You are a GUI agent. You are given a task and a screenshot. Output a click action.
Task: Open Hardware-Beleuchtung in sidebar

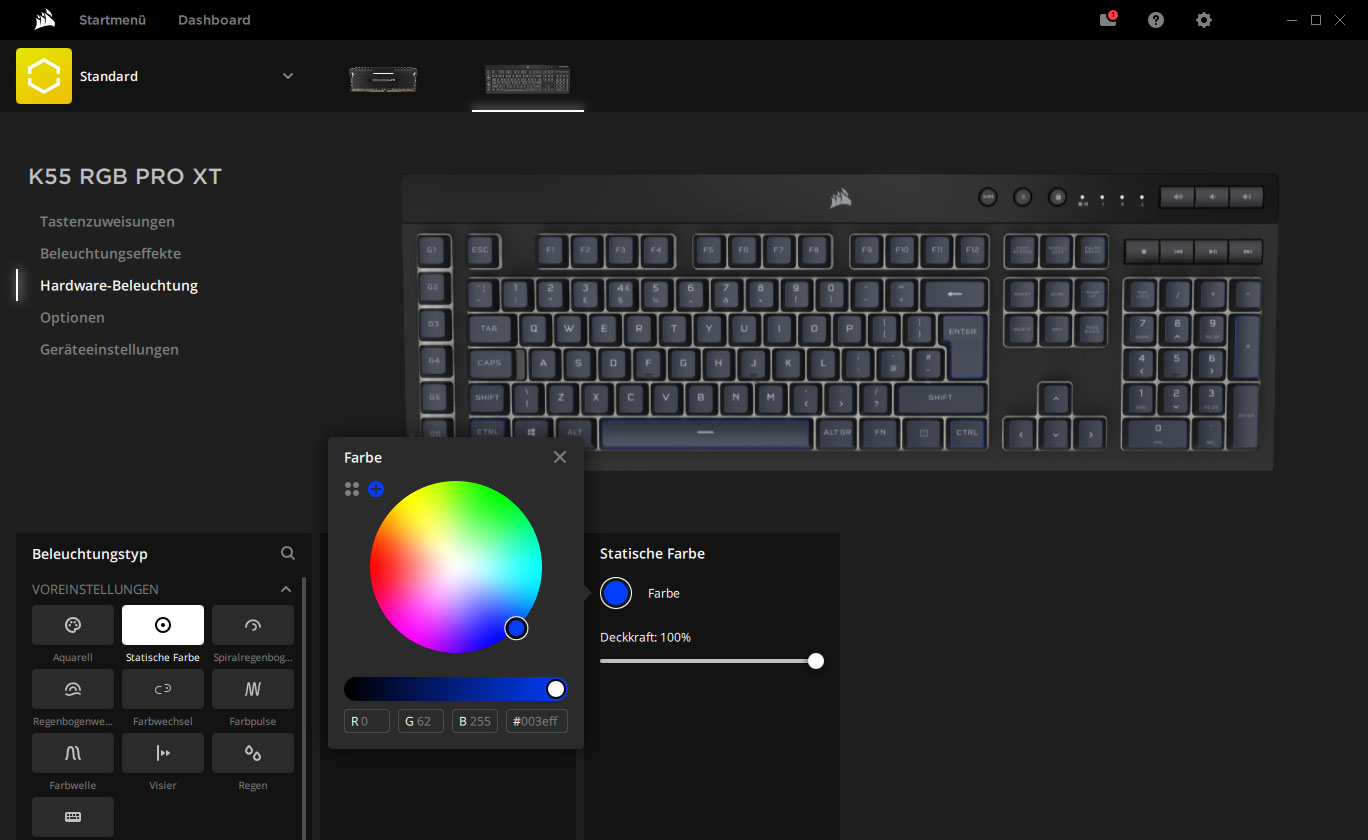119,285
